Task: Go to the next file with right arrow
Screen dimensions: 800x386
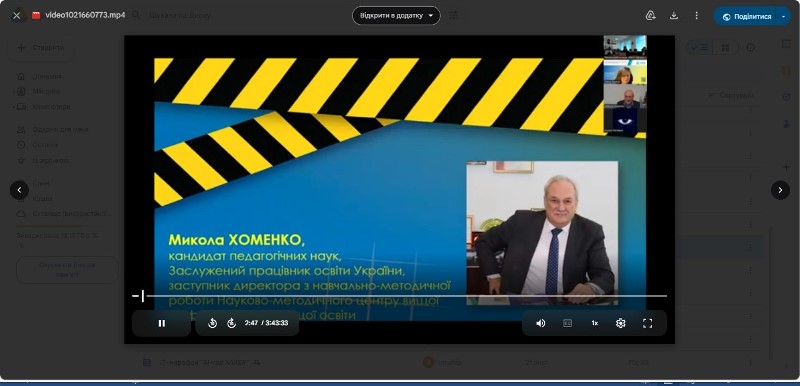Action: click(x=780, y=190)
